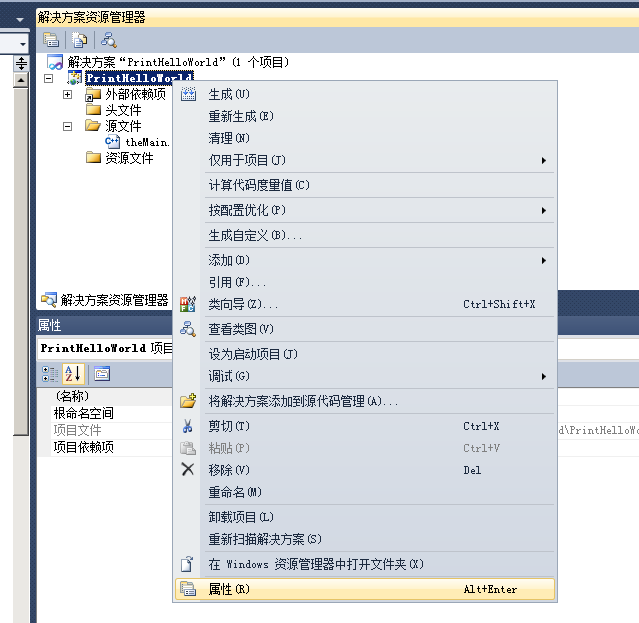This screenshot has width=639, height=623.
Task: Choose 引用(F)... menu entry
Action: 365,282
